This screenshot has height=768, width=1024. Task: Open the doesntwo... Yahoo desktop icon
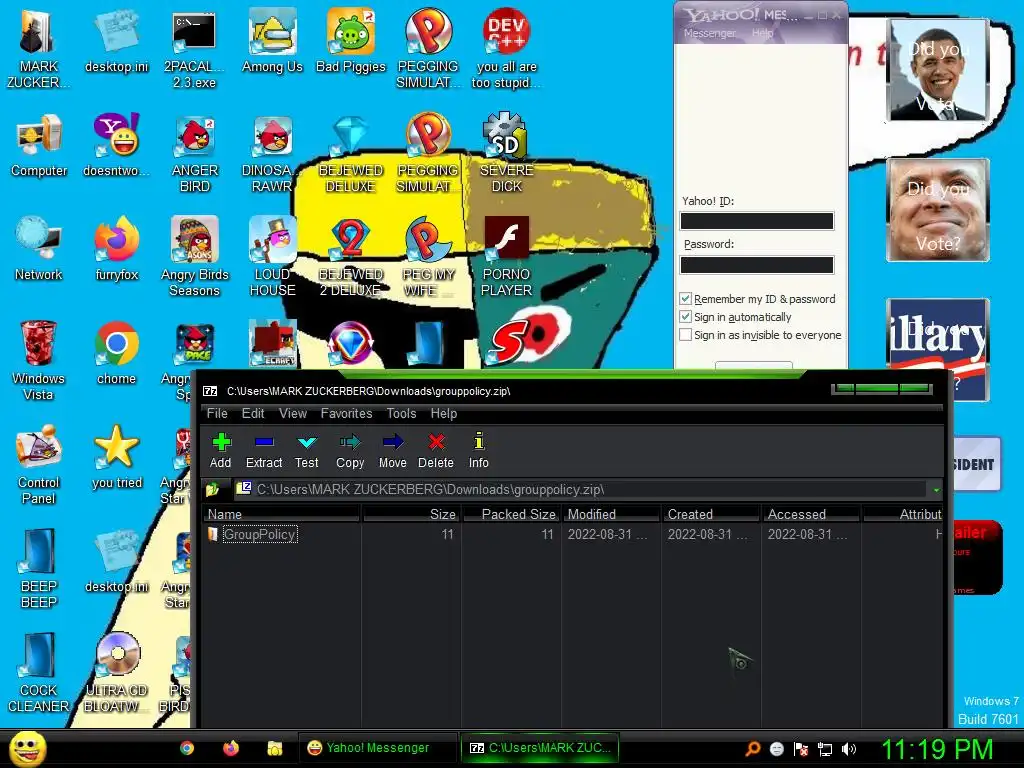click(116, 147)
